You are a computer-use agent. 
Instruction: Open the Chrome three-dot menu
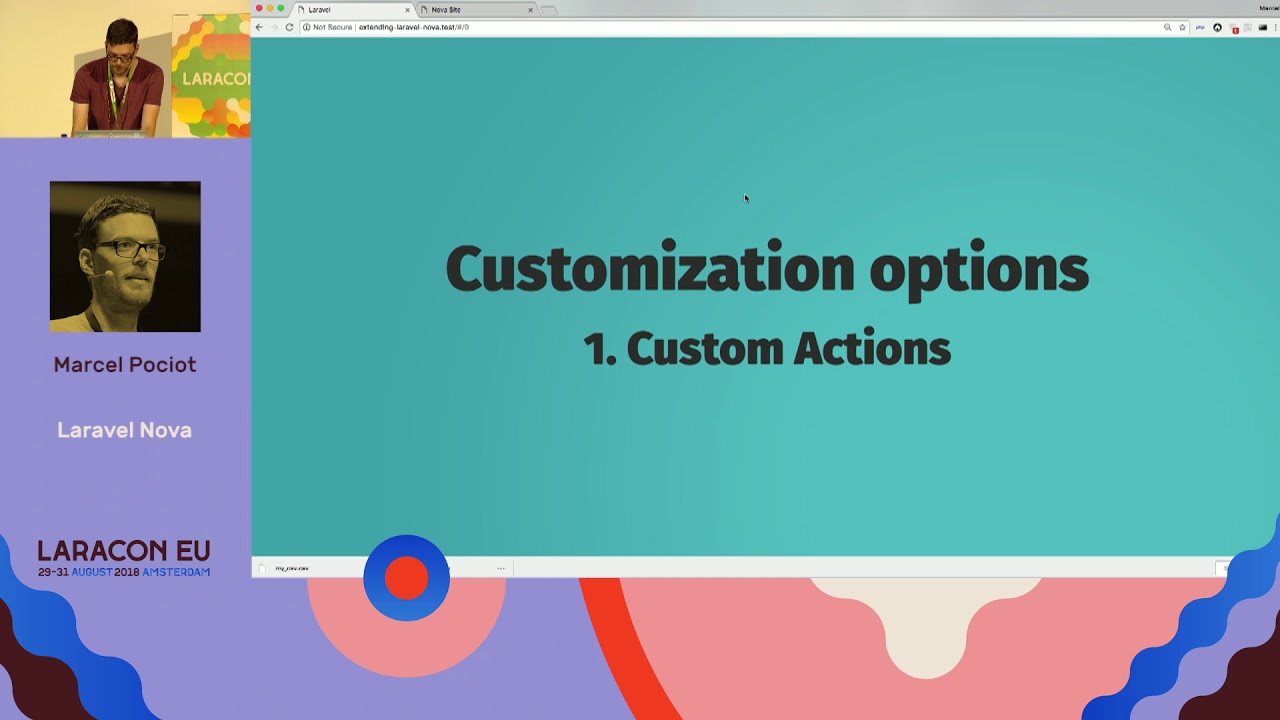(x=1276, y=27)
